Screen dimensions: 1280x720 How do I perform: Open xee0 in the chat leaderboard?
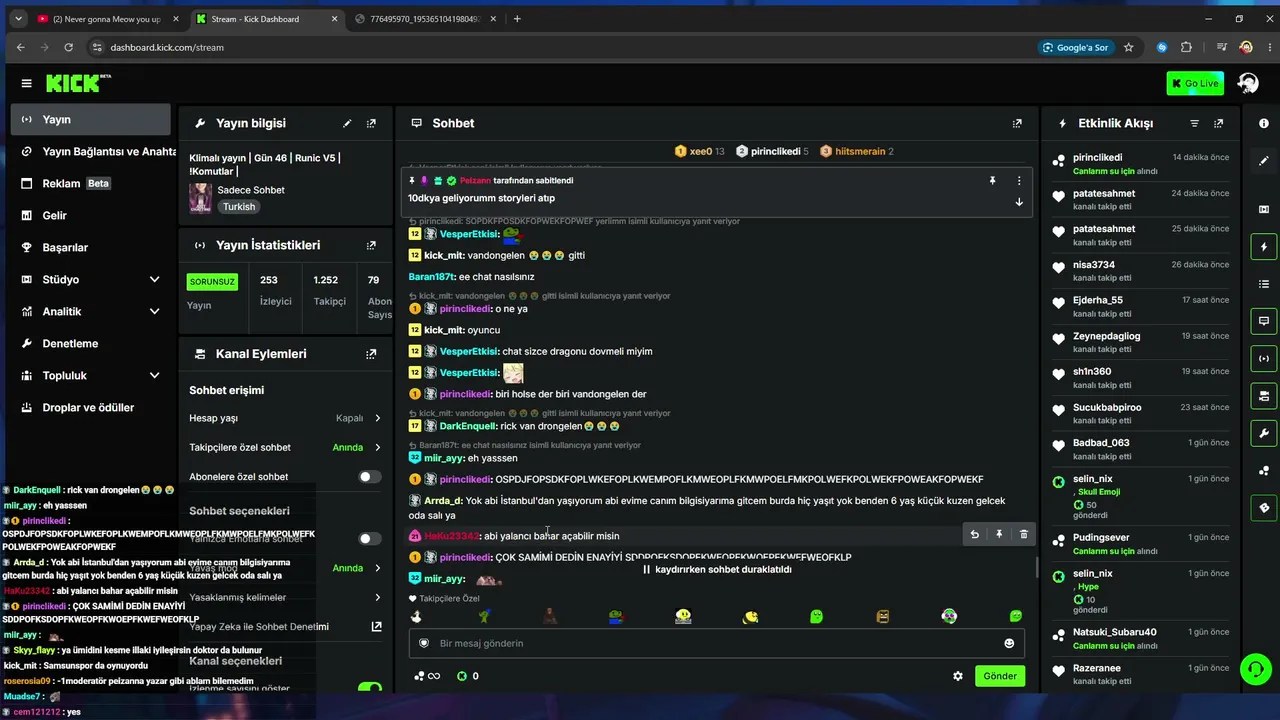click(x=699, y=151)
